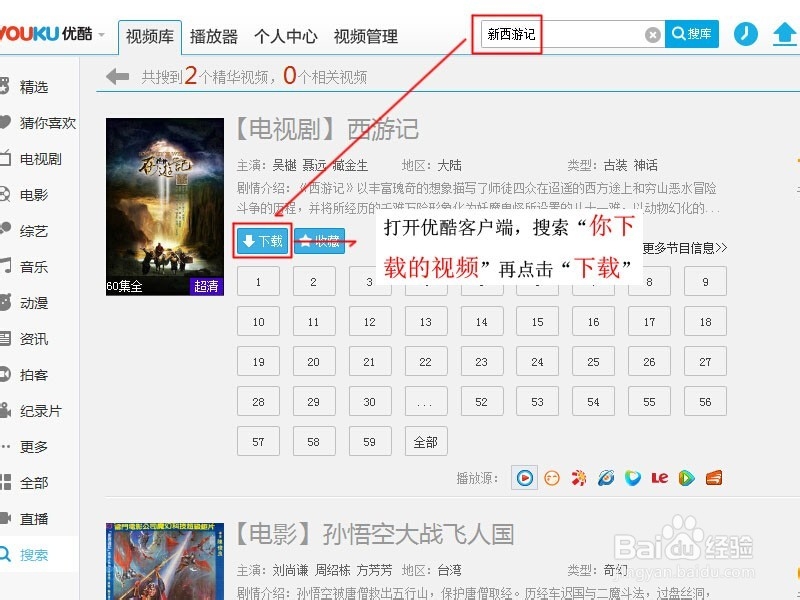Select 电视剧 category in sidebar

click(x=40, y=159)
